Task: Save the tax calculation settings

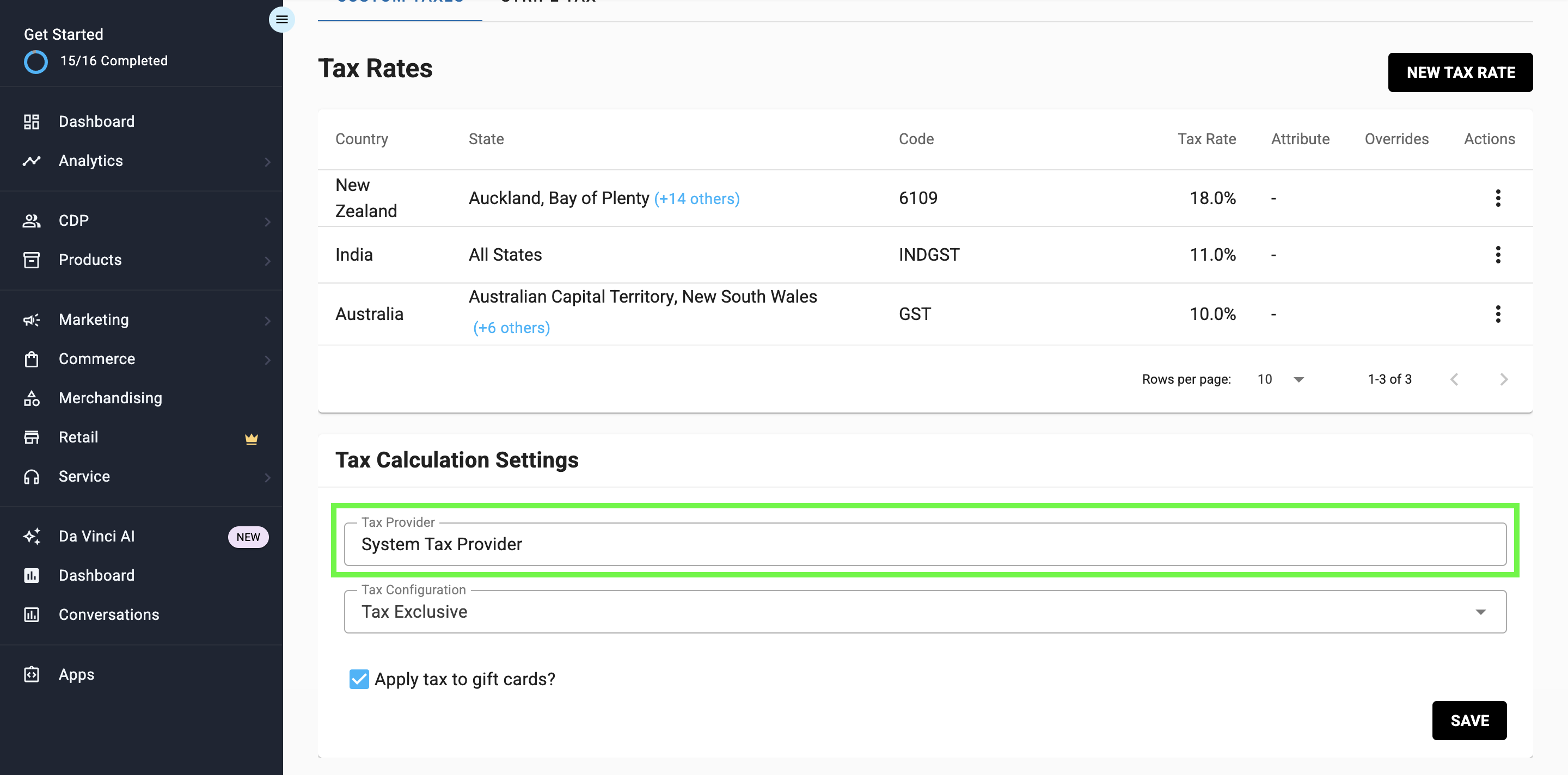Action: pyautogui.click(x=1469, y=720)
